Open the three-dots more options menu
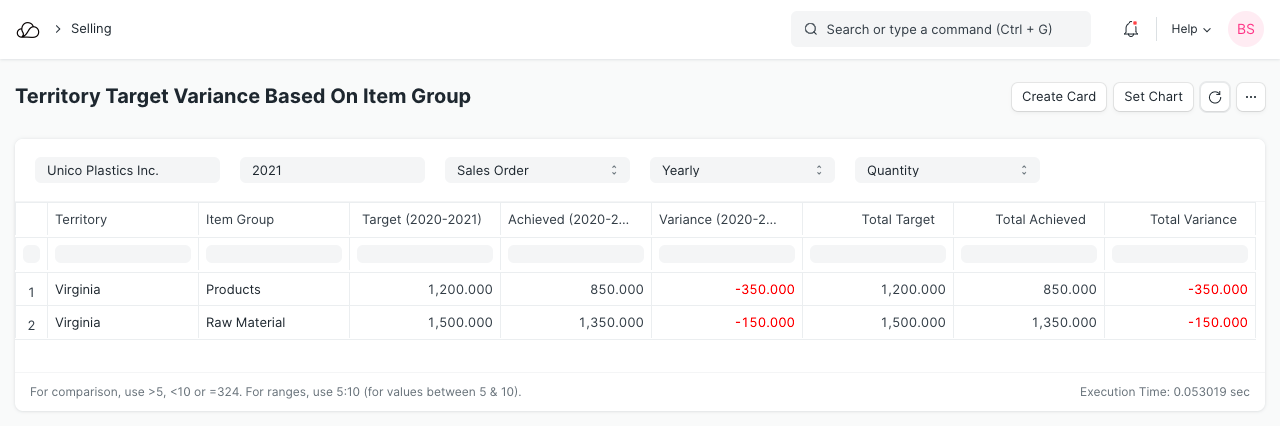 click(1251, 97)
